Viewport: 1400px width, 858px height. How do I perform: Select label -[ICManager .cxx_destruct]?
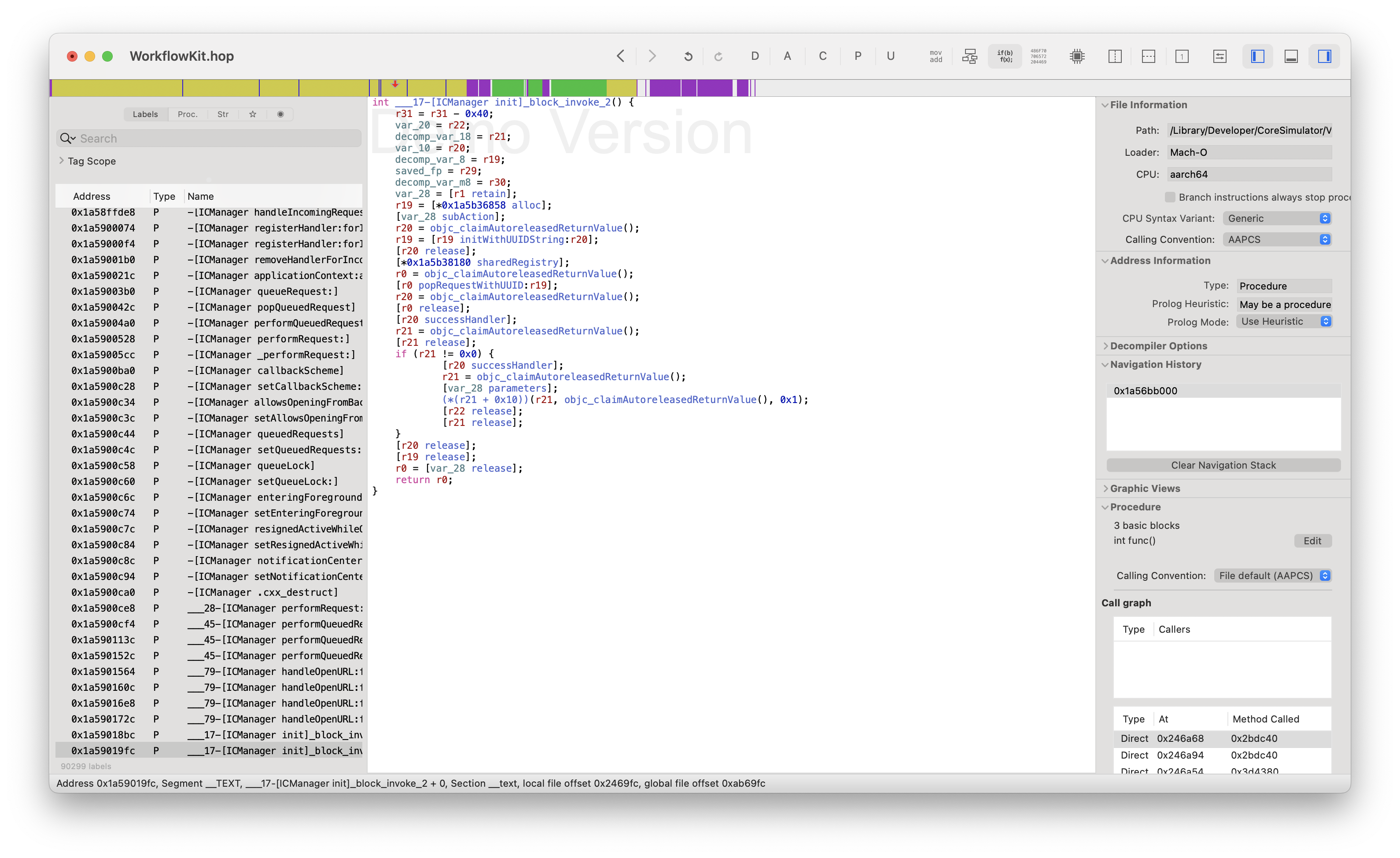coord(209,592)
